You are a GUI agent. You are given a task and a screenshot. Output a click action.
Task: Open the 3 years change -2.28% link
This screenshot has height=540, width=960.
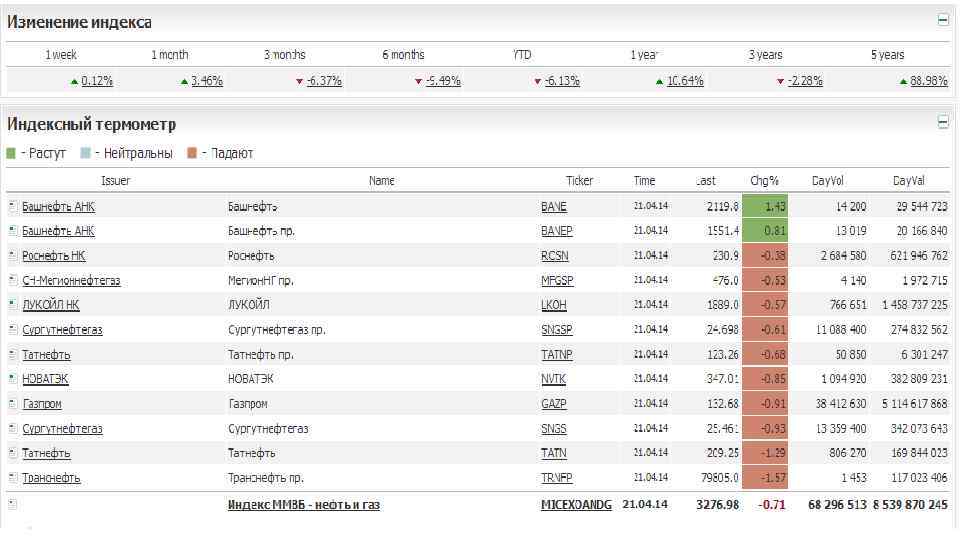tap(805, 81)
